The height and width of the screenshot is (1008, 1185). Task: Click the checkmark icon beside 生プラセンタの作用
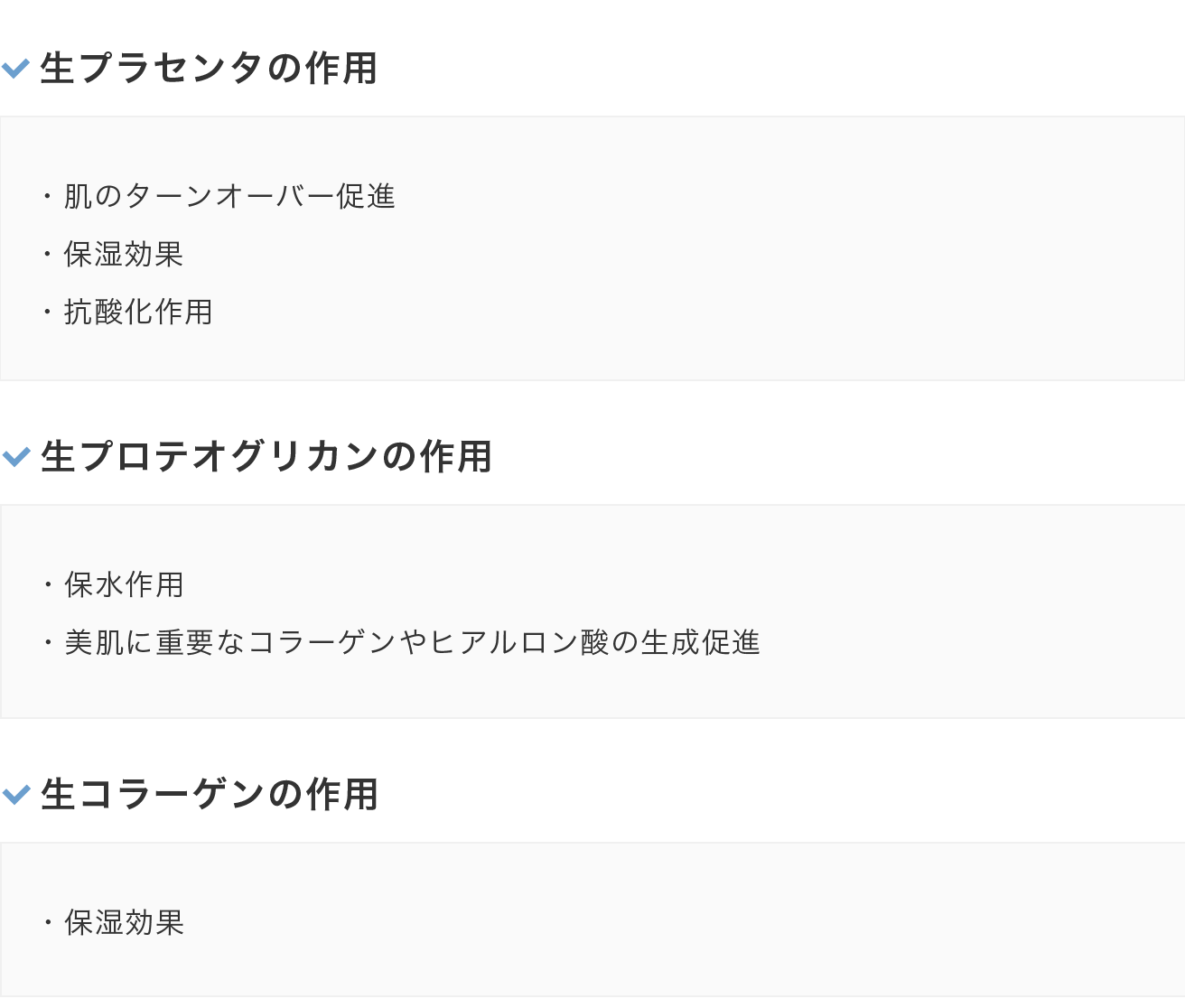pyautogui.click(x=16, y=69)
